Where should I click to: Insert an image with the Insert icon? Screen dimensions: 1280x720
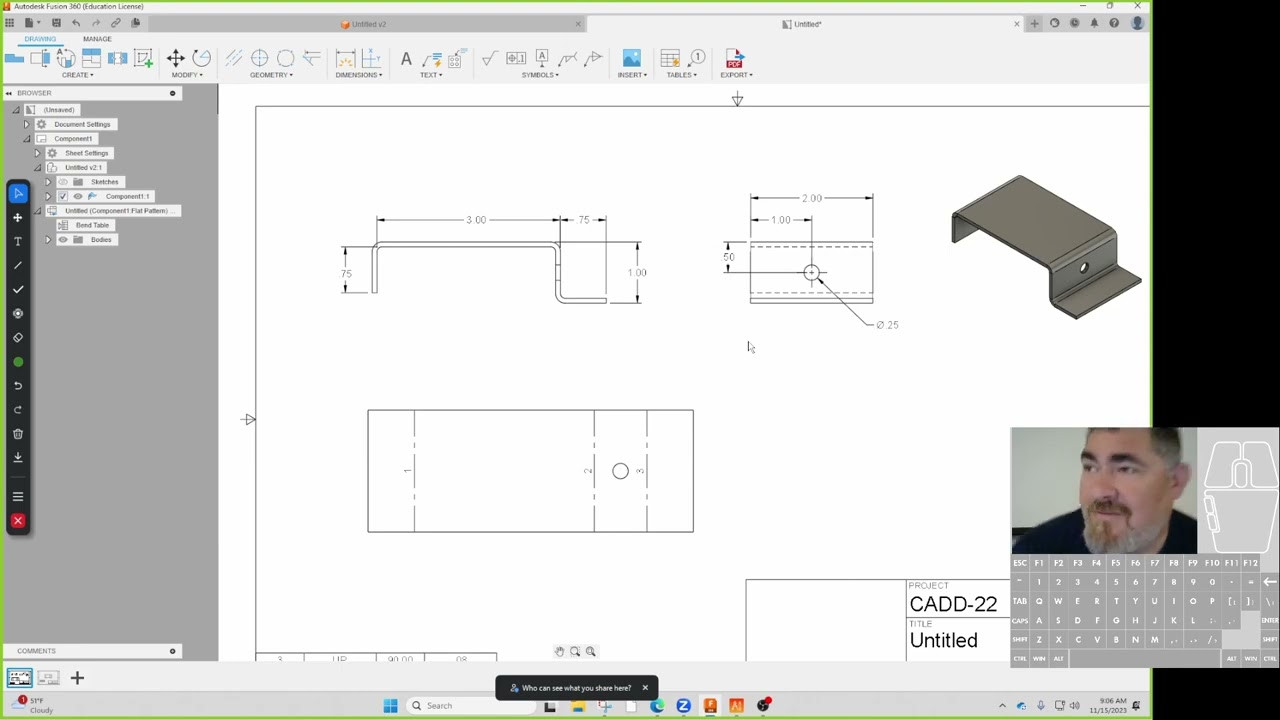coord(632,59)
